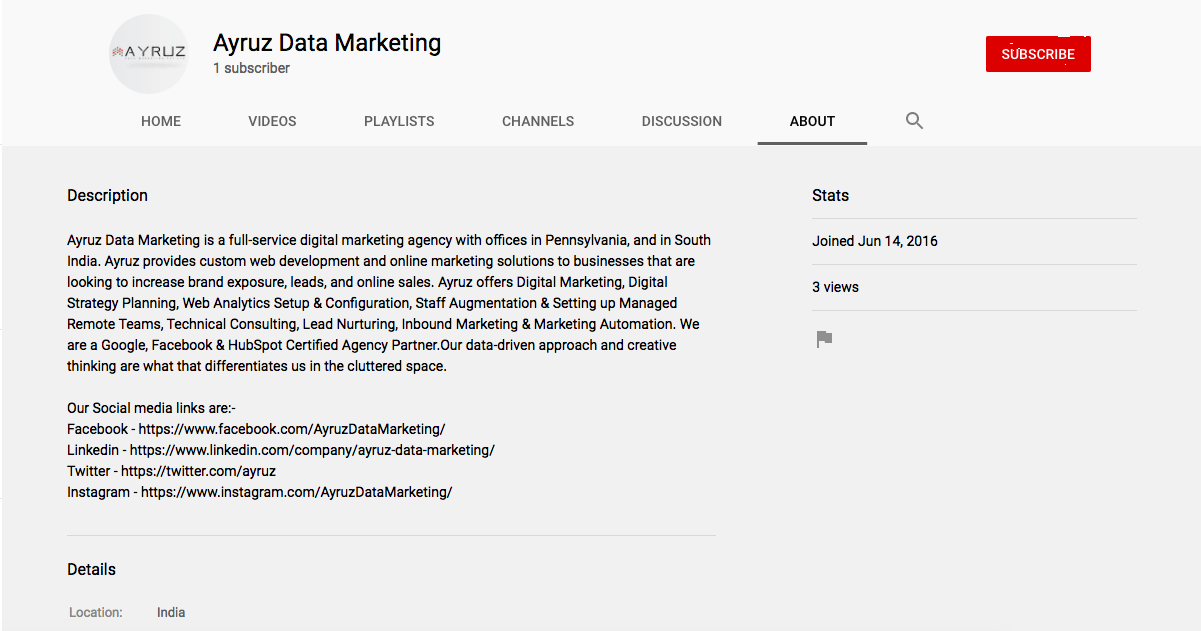Click the report user flag icon

(x=824, y=339)
